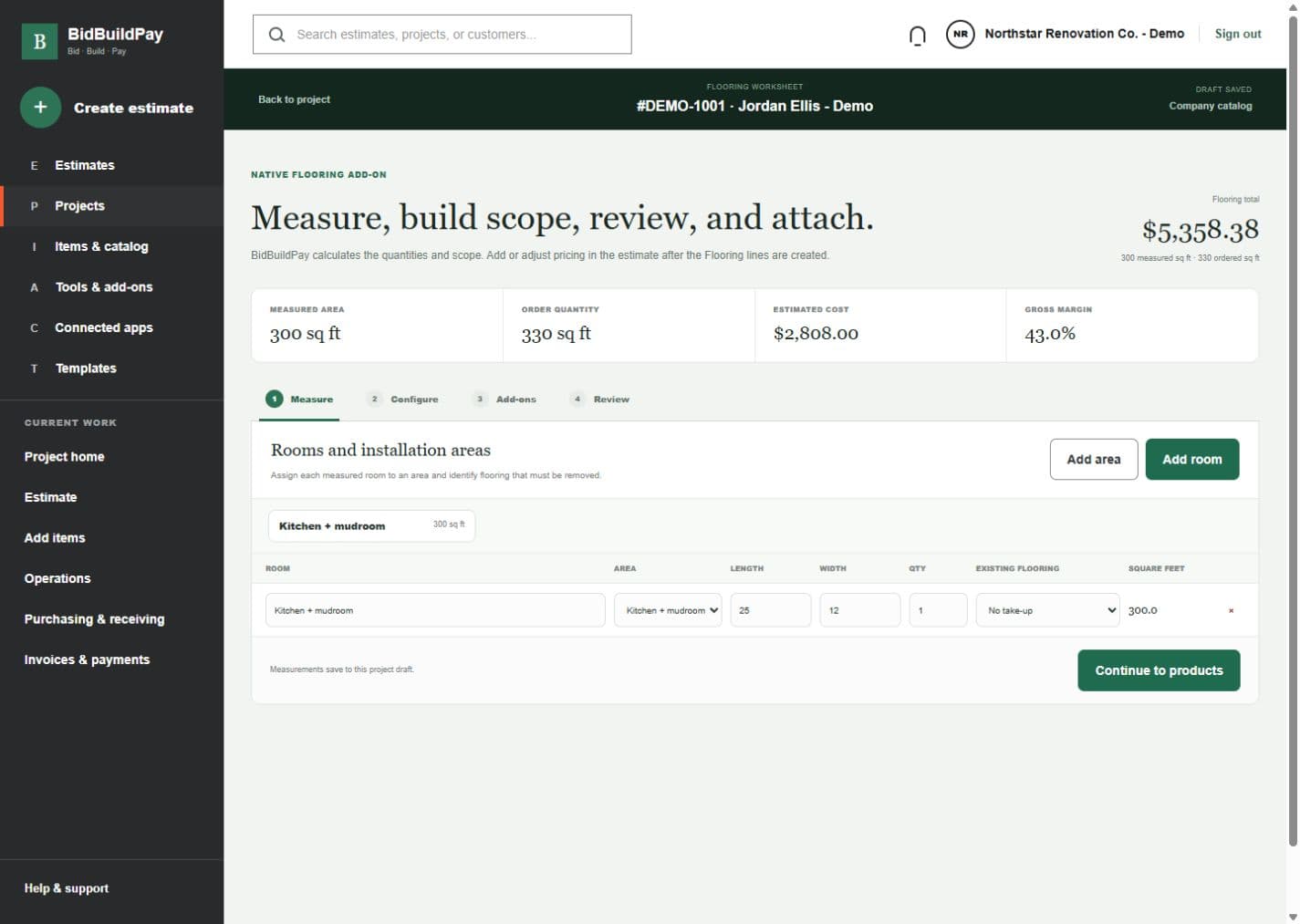Image resolution: width=1300 pixels, height=924 pixels.
Task: Click the Room name input field
Action: pyautogui.click(x=435, y=610)
